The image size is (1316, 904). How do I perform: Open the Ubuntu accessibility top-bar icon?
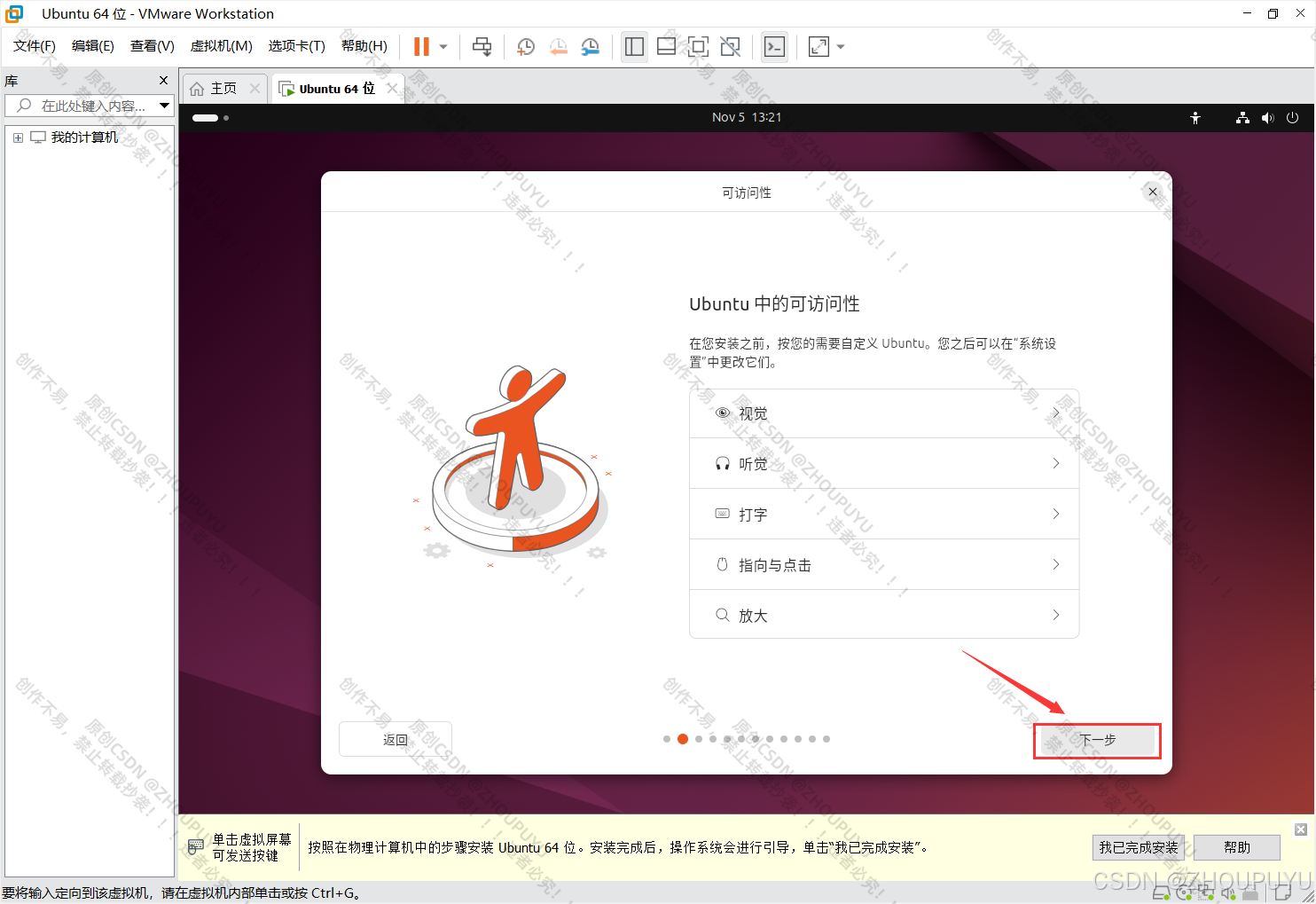(x=1195, y=117)
